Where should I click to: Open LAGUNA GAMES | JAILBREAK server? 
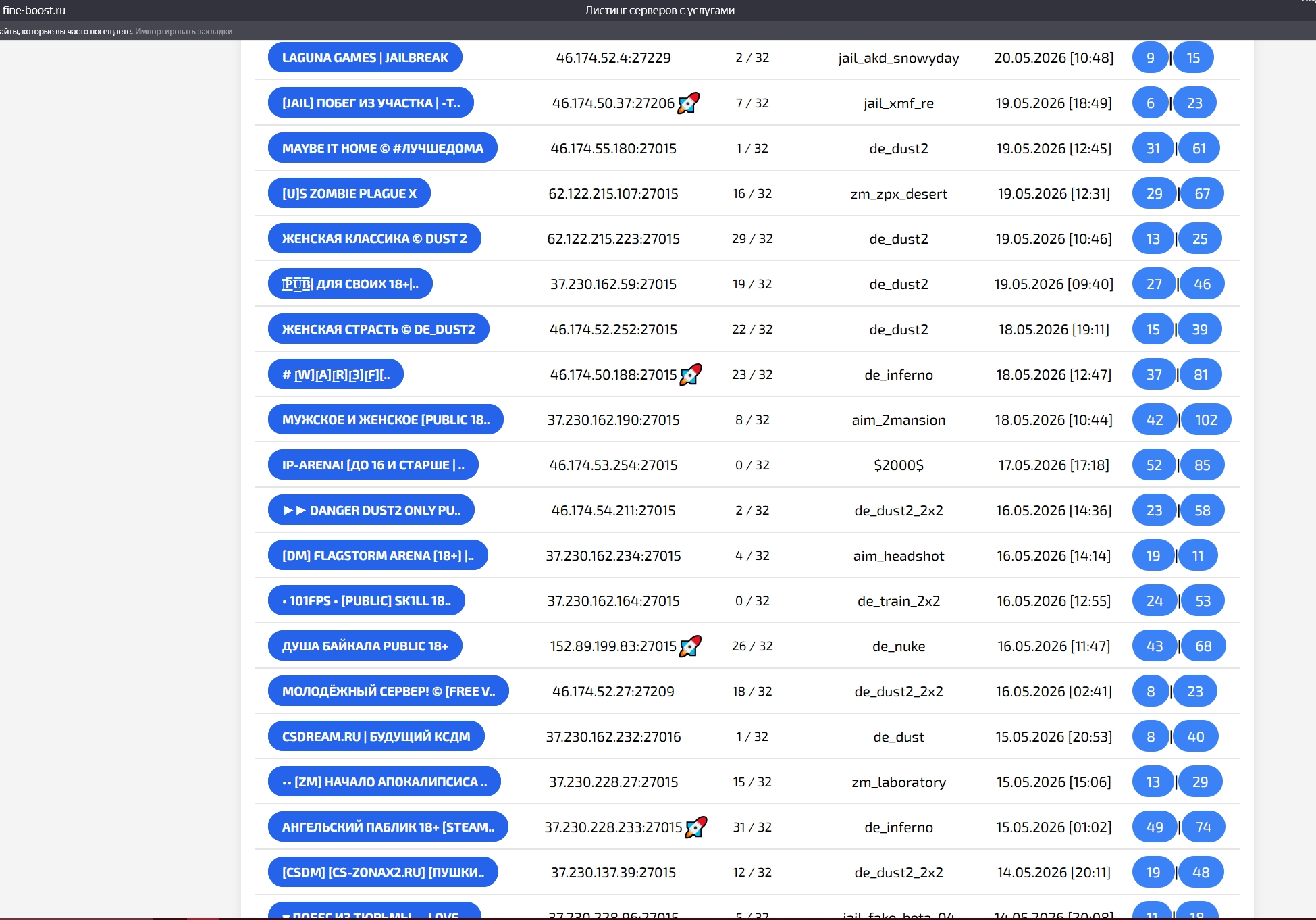365,57
